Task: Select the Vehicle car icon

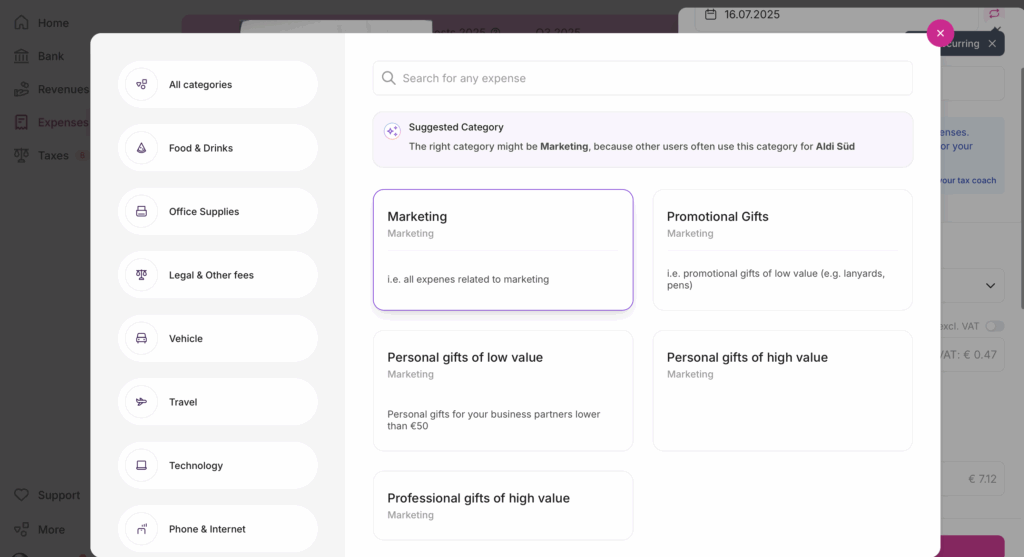Action: coord(141,339)
